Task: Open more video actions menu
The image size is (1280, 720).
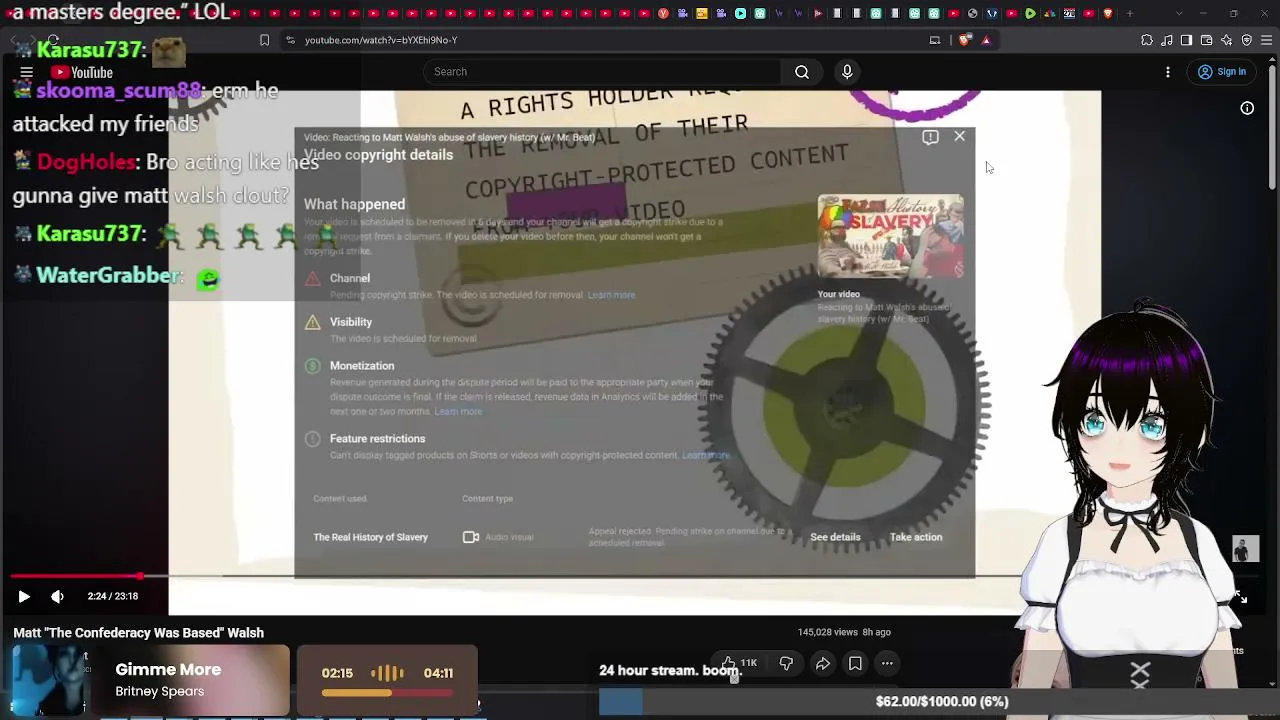Action: coord(887,663)
